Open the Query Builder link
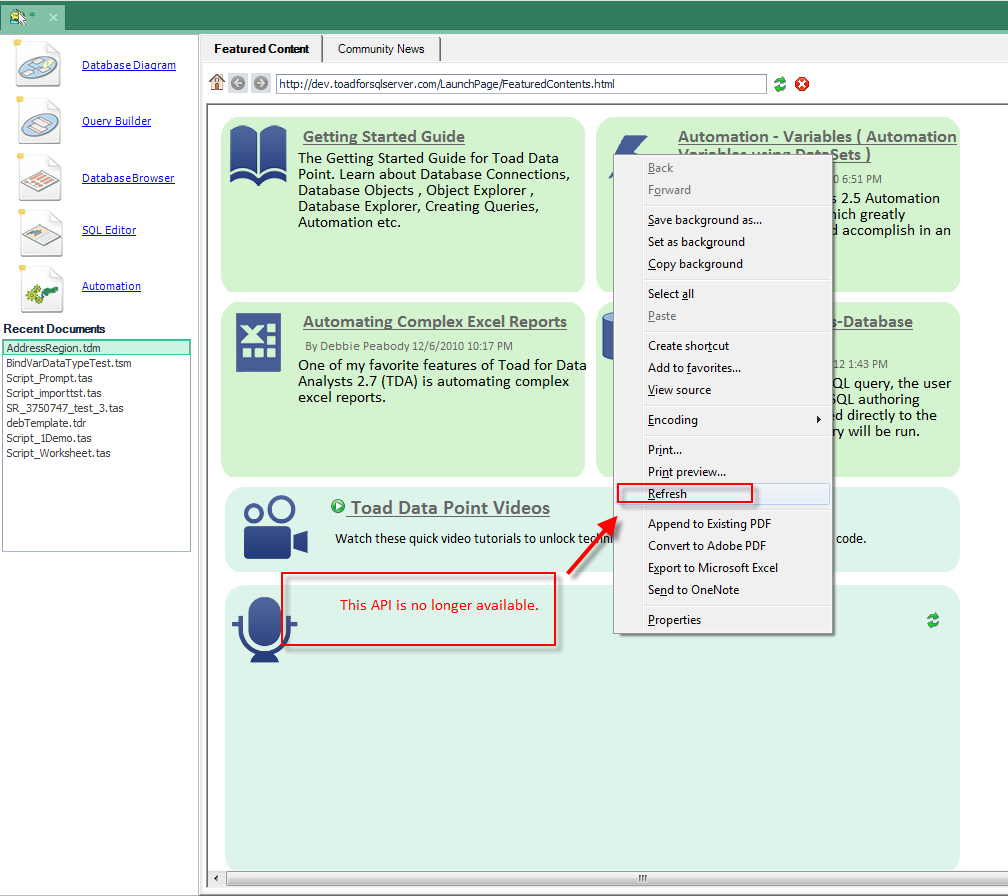The height and width of the screenshot is (896, 1008). 116,121
